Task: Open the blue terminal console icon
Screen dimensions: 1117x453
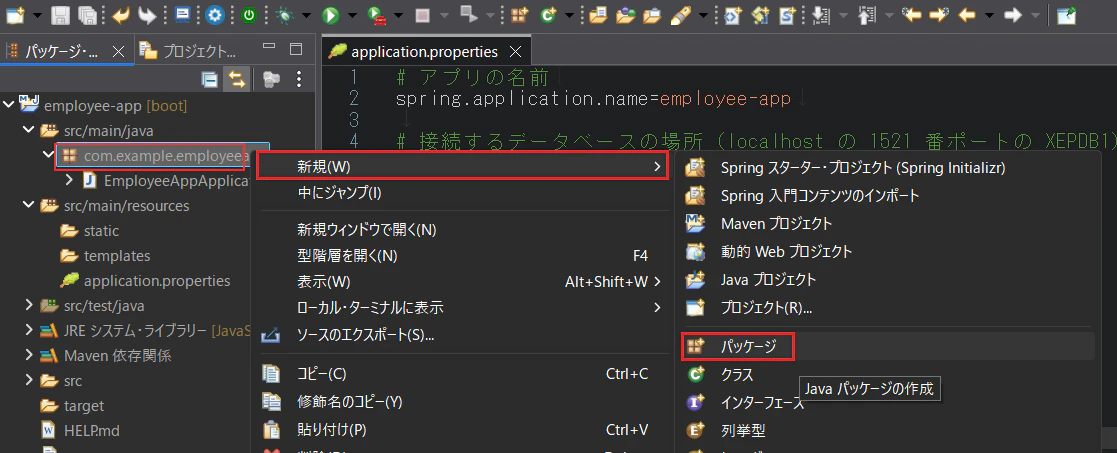Action: [x=182, y=15]
